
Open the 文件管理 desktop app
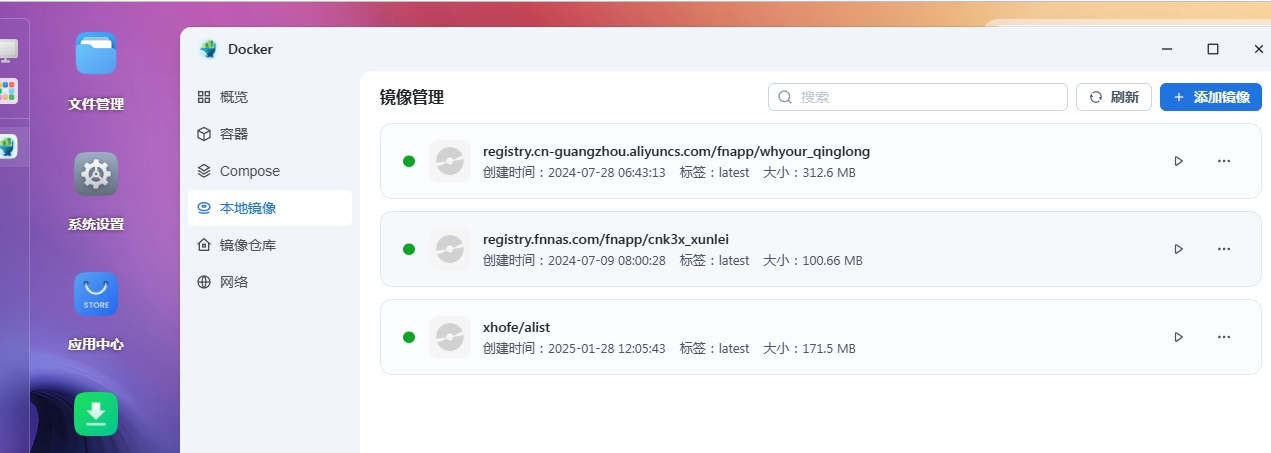(x=96, y=54)
